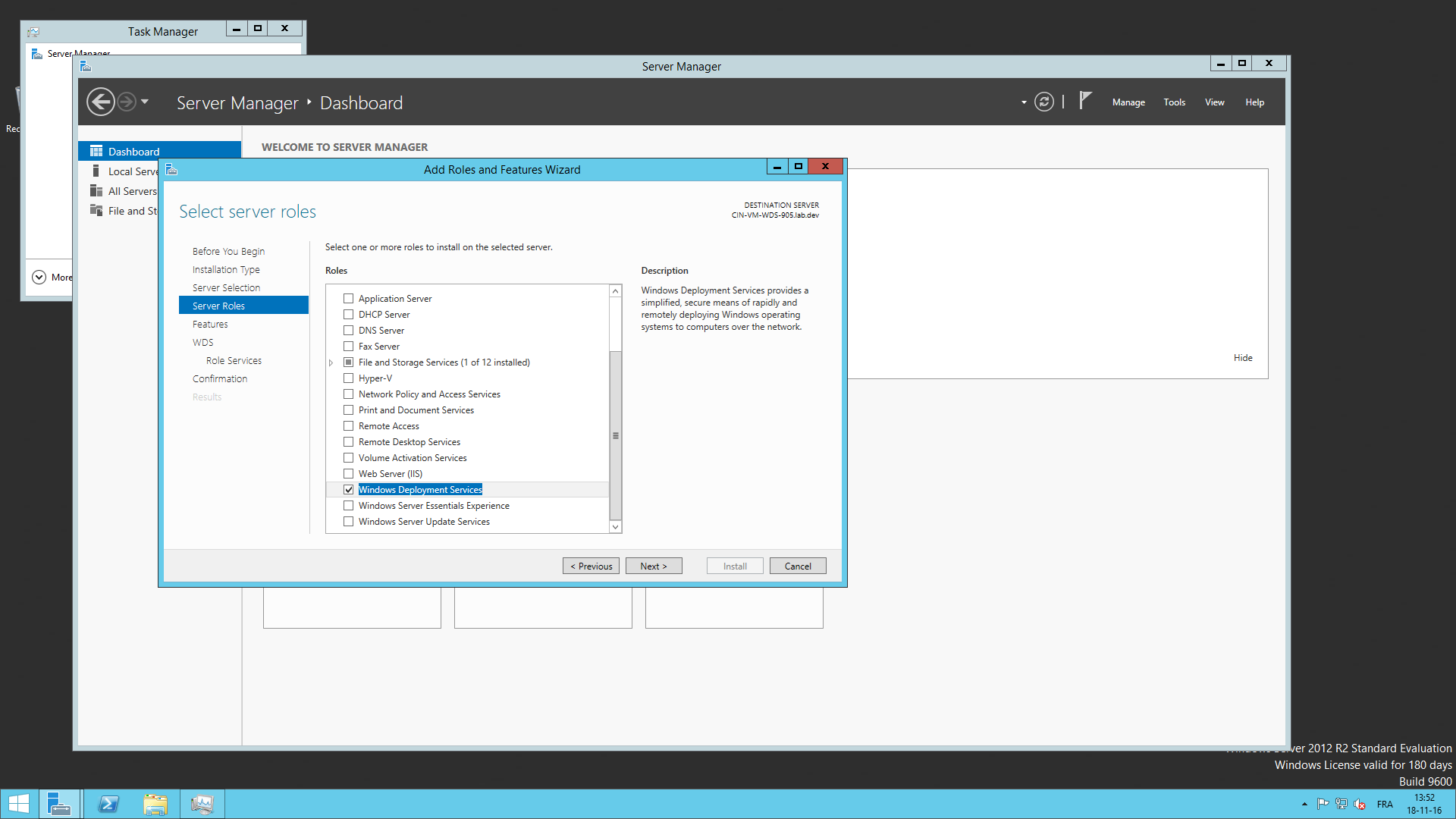
Task: Check the Application Server role
Action: (x=349, y=298)
